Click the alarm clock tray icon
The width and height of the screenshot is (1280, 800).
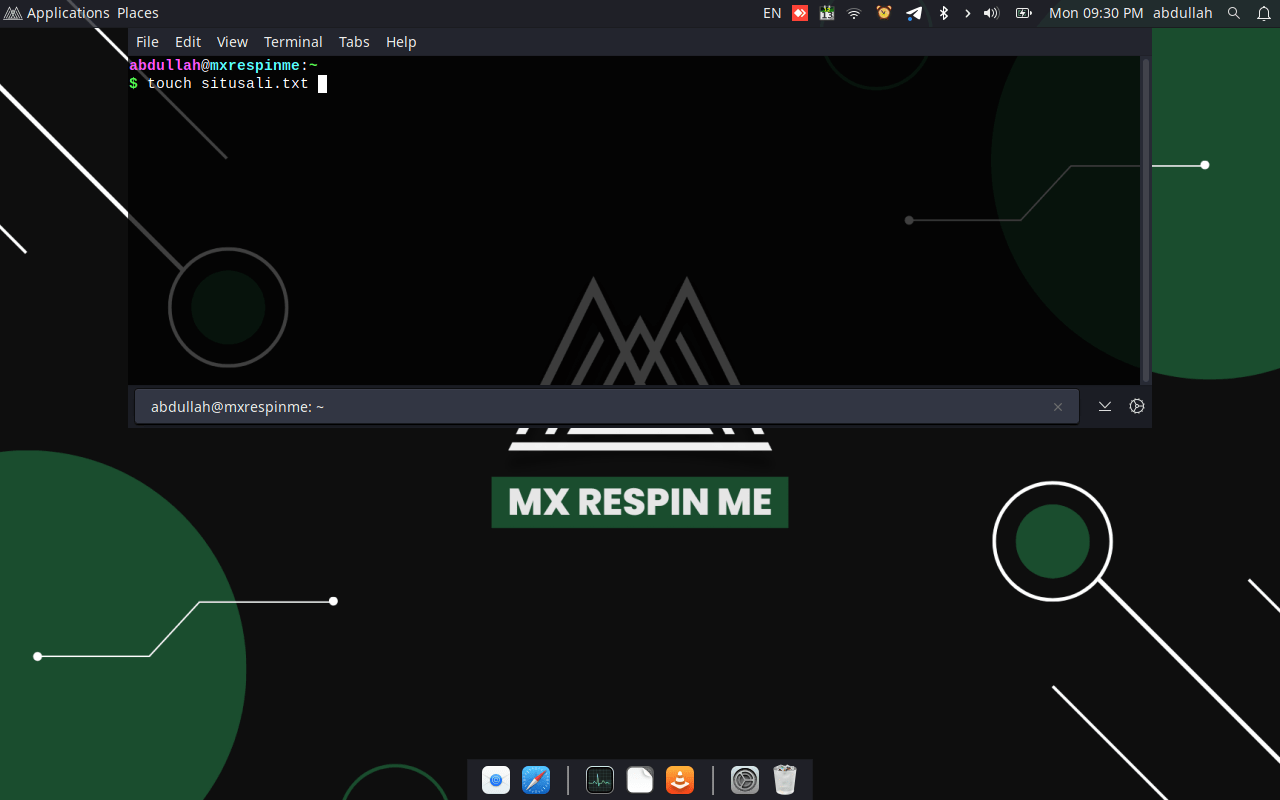[884, 13]
